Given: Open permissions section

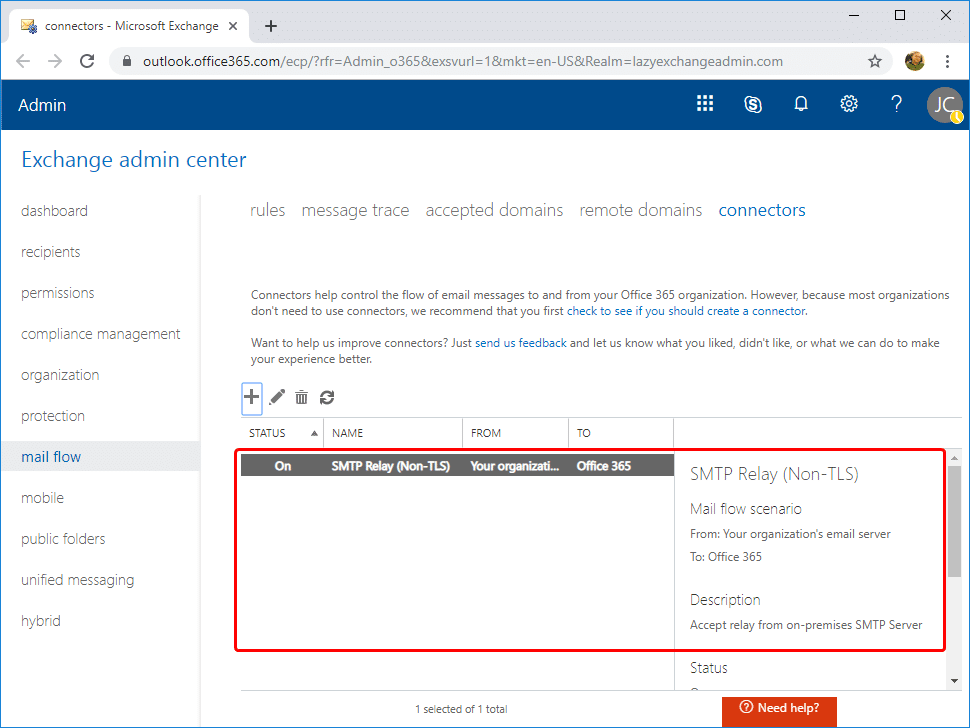Looking at the screenshot, I should click(x=58, y=293).
